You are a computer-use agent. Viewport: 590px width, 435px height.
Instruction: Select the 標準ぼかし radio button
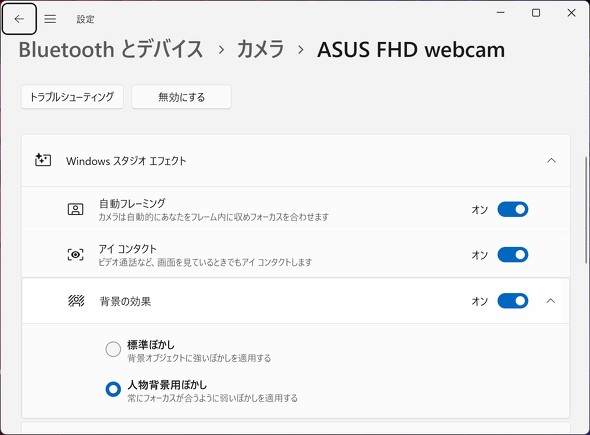[x=113, y=349]
